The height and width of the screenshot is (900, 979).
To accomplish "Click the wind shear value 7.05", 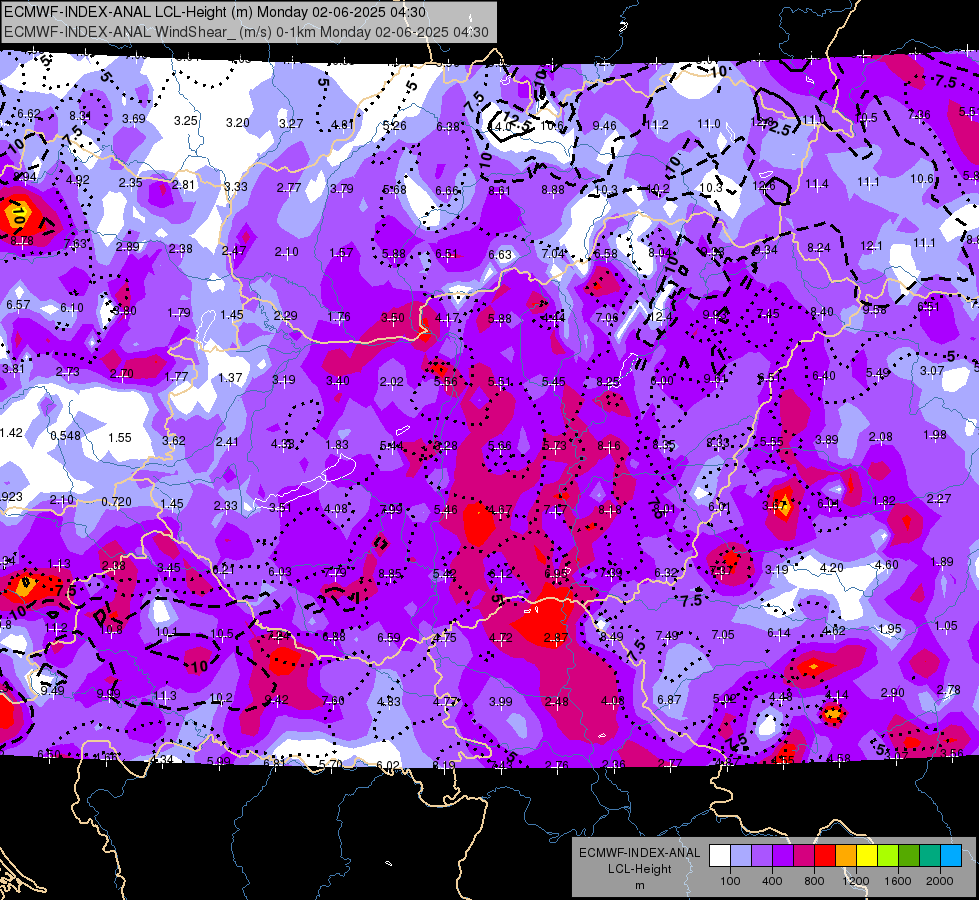I will [722, 635].
